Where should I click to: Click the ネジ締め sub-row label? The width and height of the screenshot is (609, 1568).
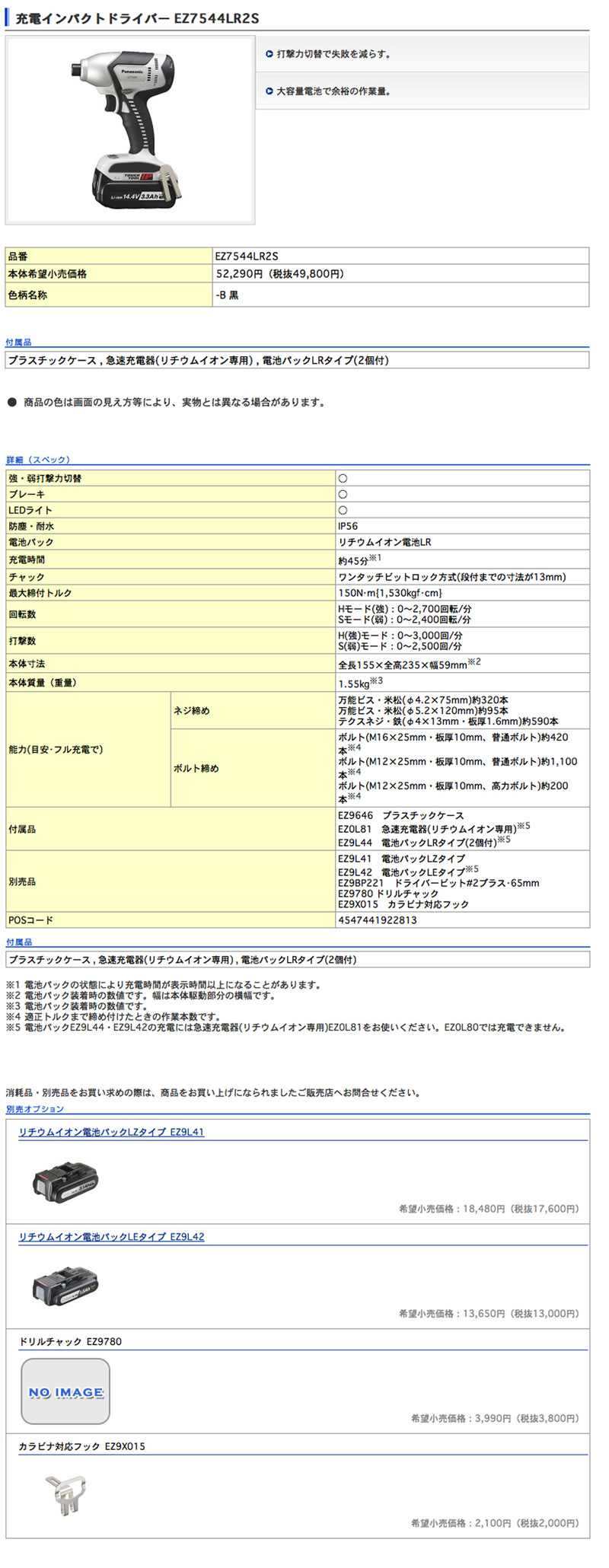(192, 711)
